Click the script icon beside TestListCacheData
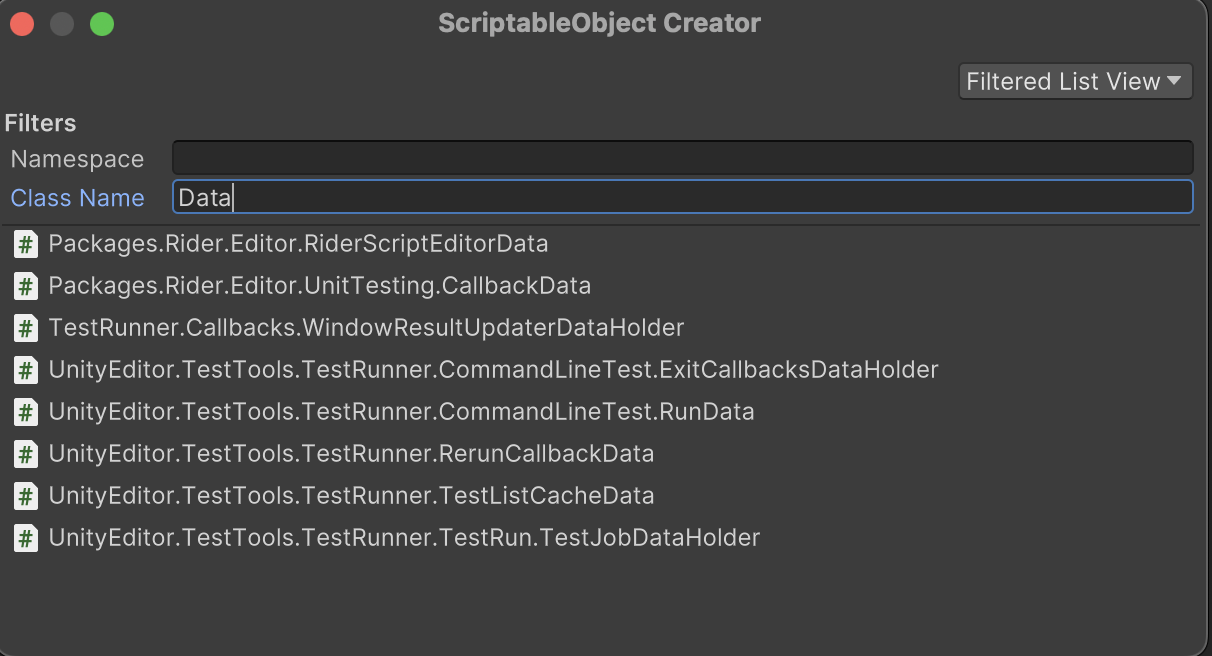Image resolution: width=1212 pixels, height=656 pixels. [26, 496]
